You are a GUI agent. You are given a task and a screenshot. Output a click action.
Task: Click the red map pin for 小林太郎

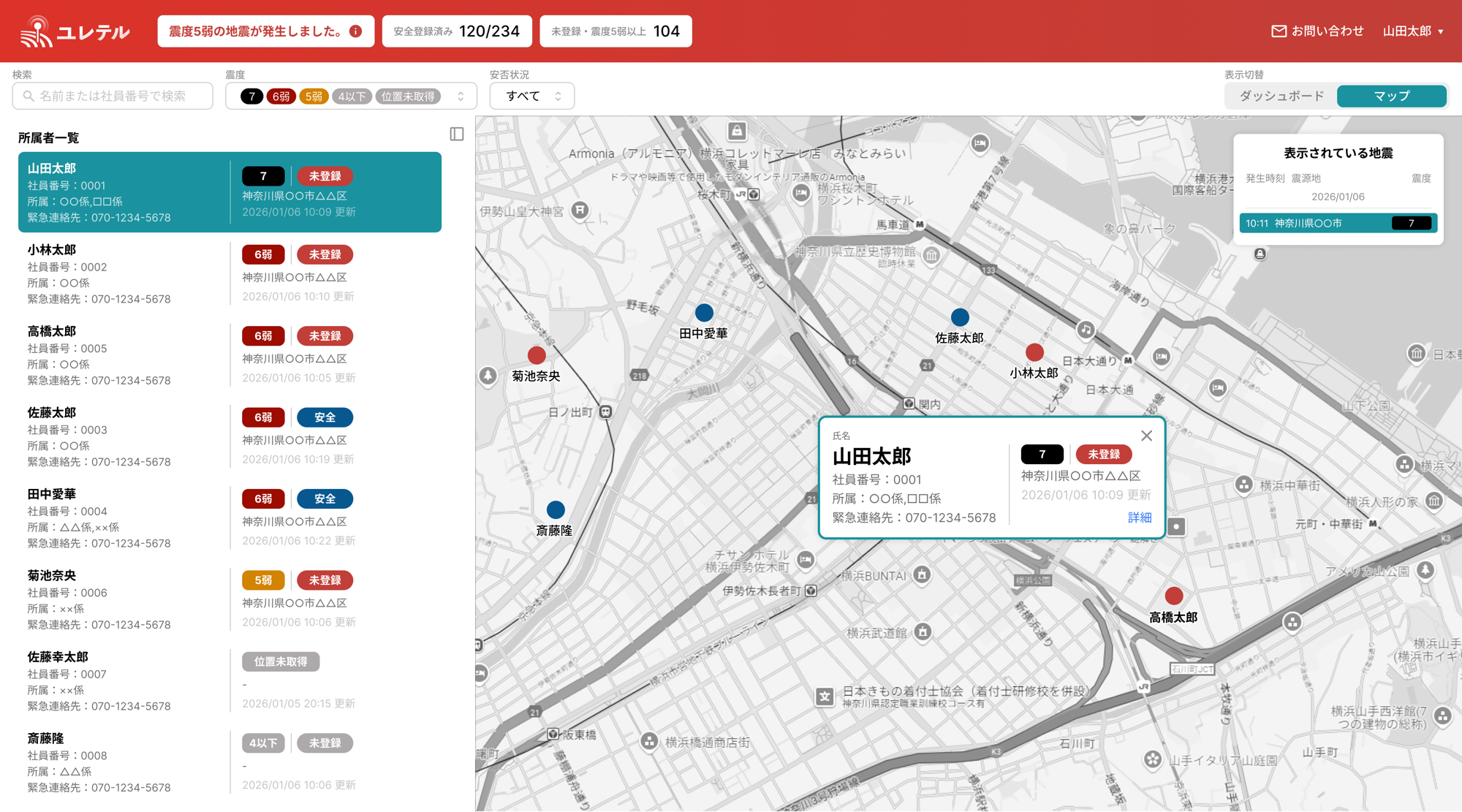click(x=1034, y=352)
